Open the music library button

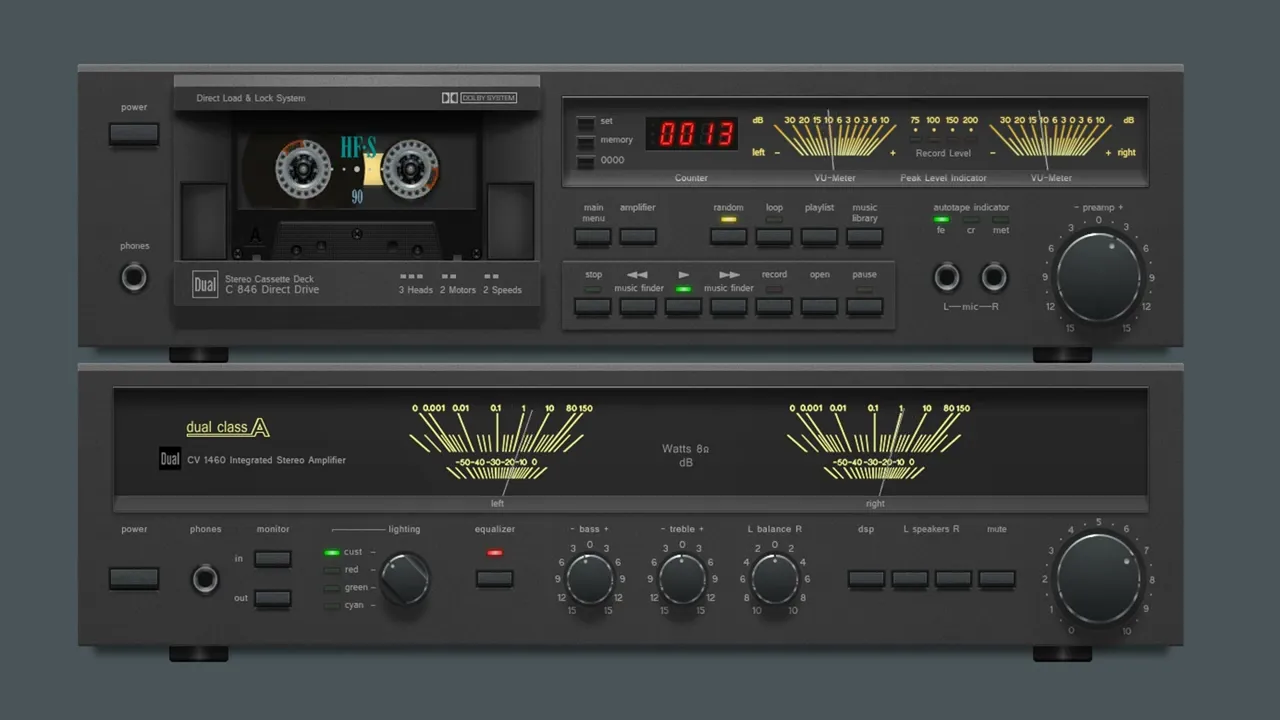point(865,237)
